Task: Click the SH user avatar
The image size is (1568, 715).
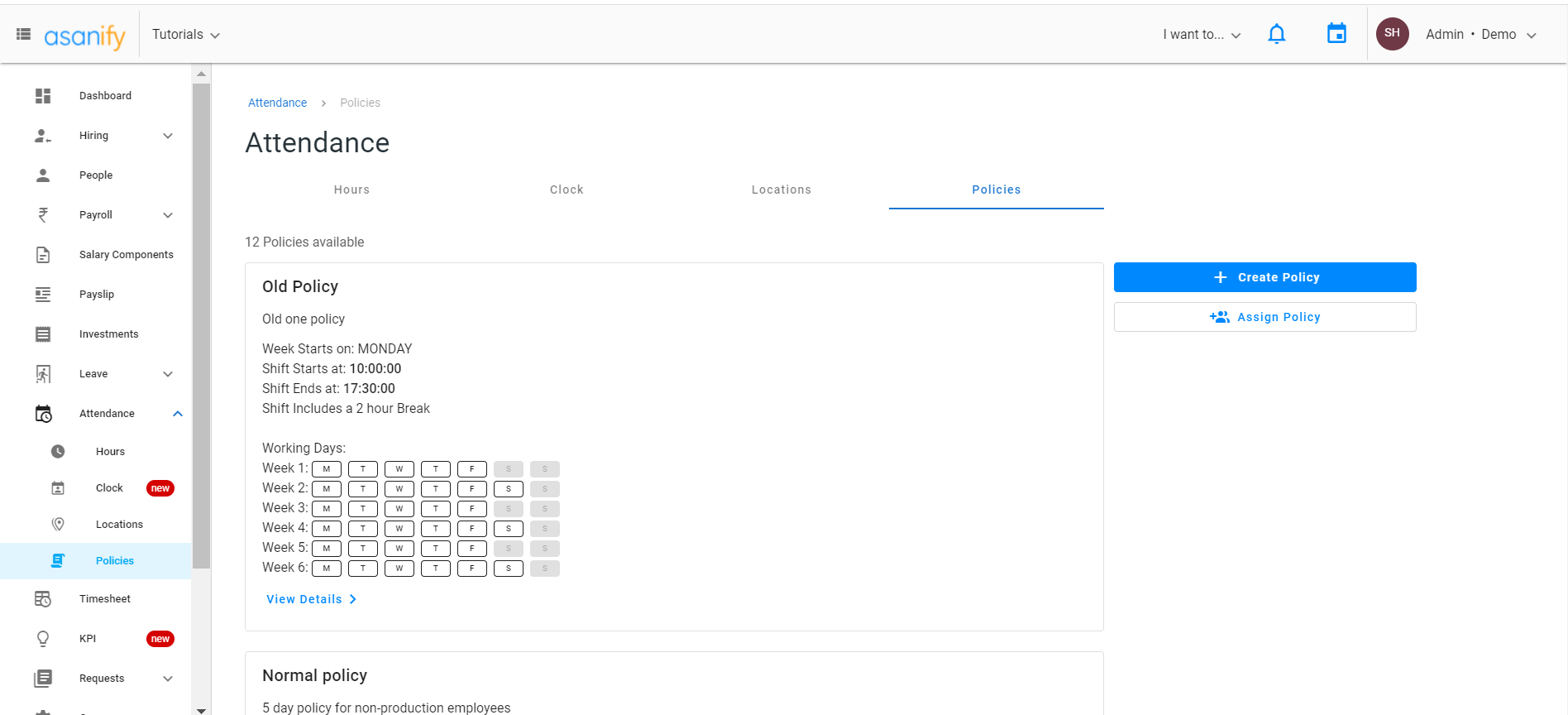Action: (x=1392, y=34)
